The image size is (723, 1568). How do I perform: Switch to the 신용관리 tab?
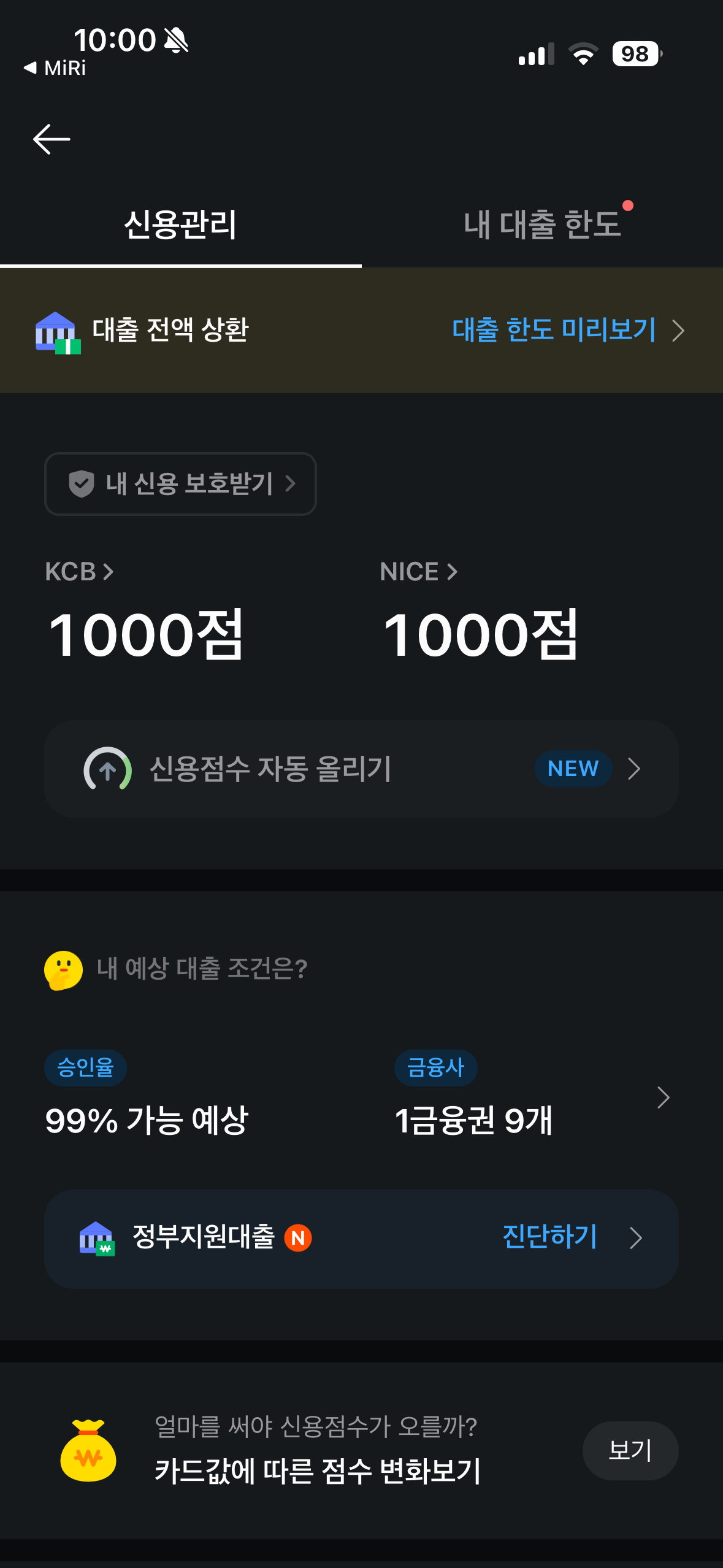[180, 225]
